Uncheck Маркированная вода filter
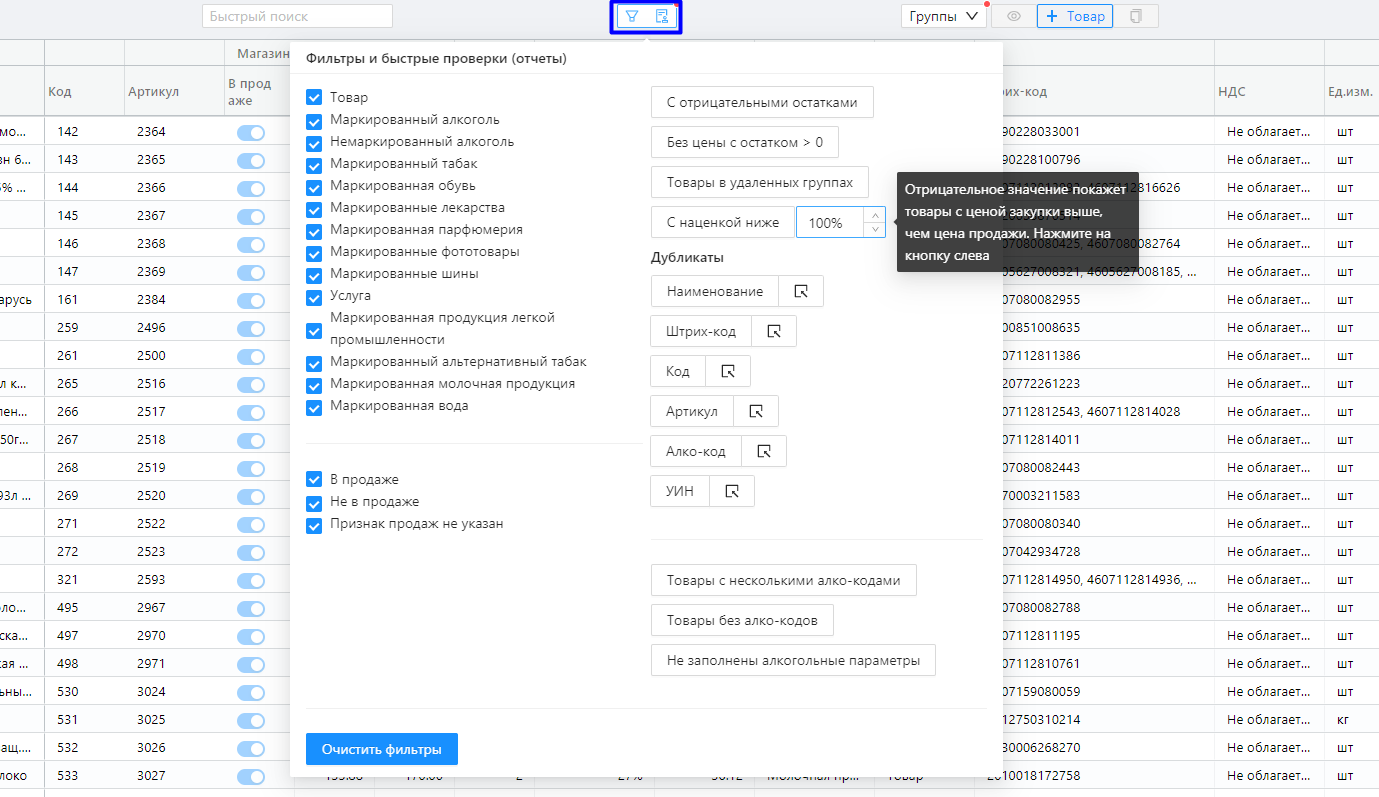Image resolution: width=1379 pixels, height=797 pixels. [x=314, y=406]
